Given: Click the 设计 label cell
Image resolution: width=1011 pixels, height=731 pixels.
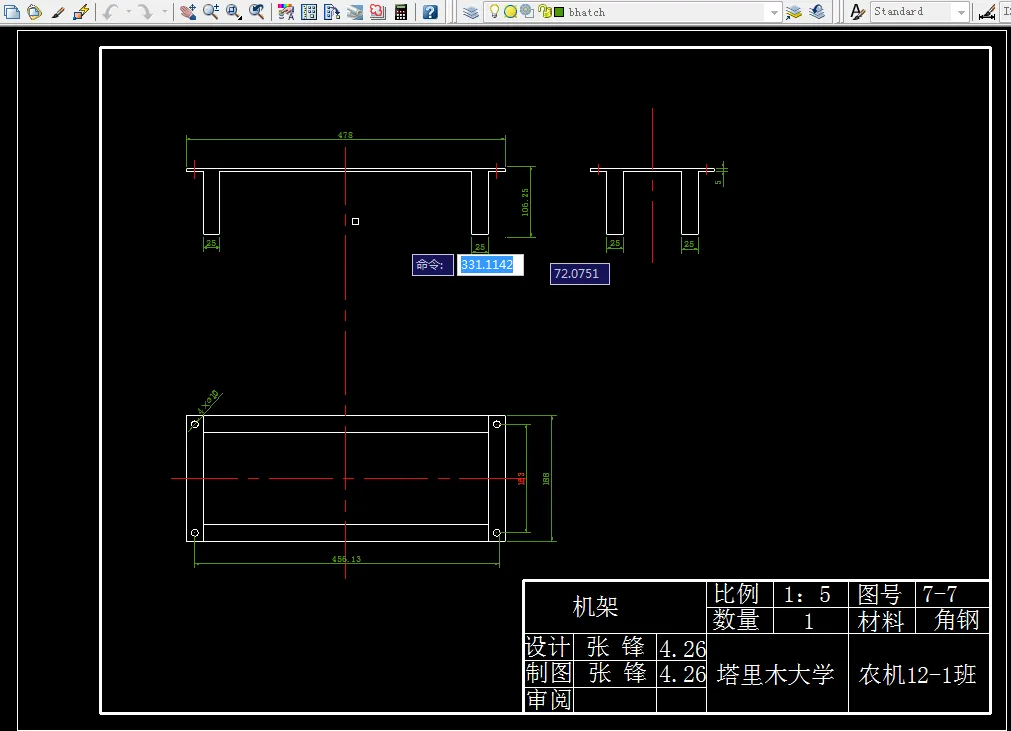Looking at the screenshot, I should point(548,647).
